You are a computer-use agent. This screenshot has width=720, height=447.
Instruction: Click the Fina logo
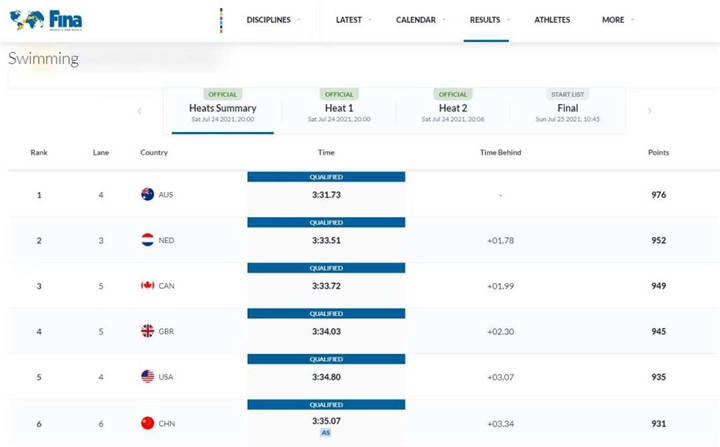pyautogui.click(x=46, y=20)
